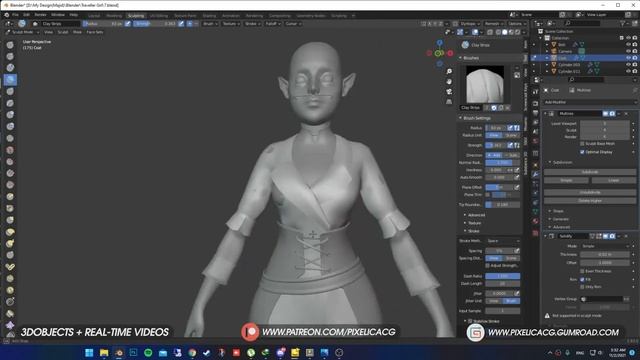The height and width of the screenshot is (360, 640).
Task: Open the Falloff dropdown in the header
Action: point(273,24)
